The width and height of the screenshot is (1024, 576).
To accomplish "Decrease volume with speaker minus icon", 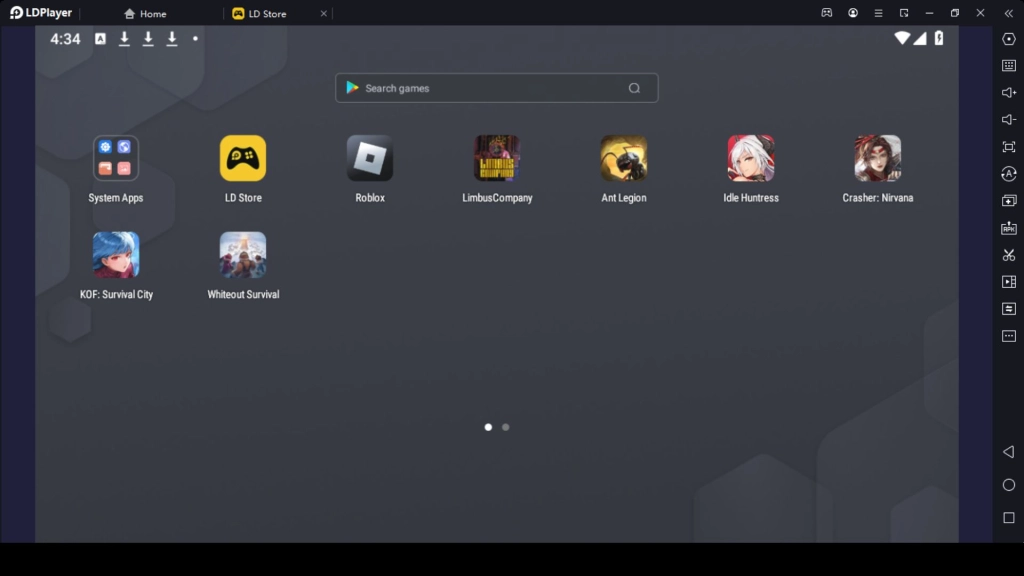I will (x=1009, y=120).
